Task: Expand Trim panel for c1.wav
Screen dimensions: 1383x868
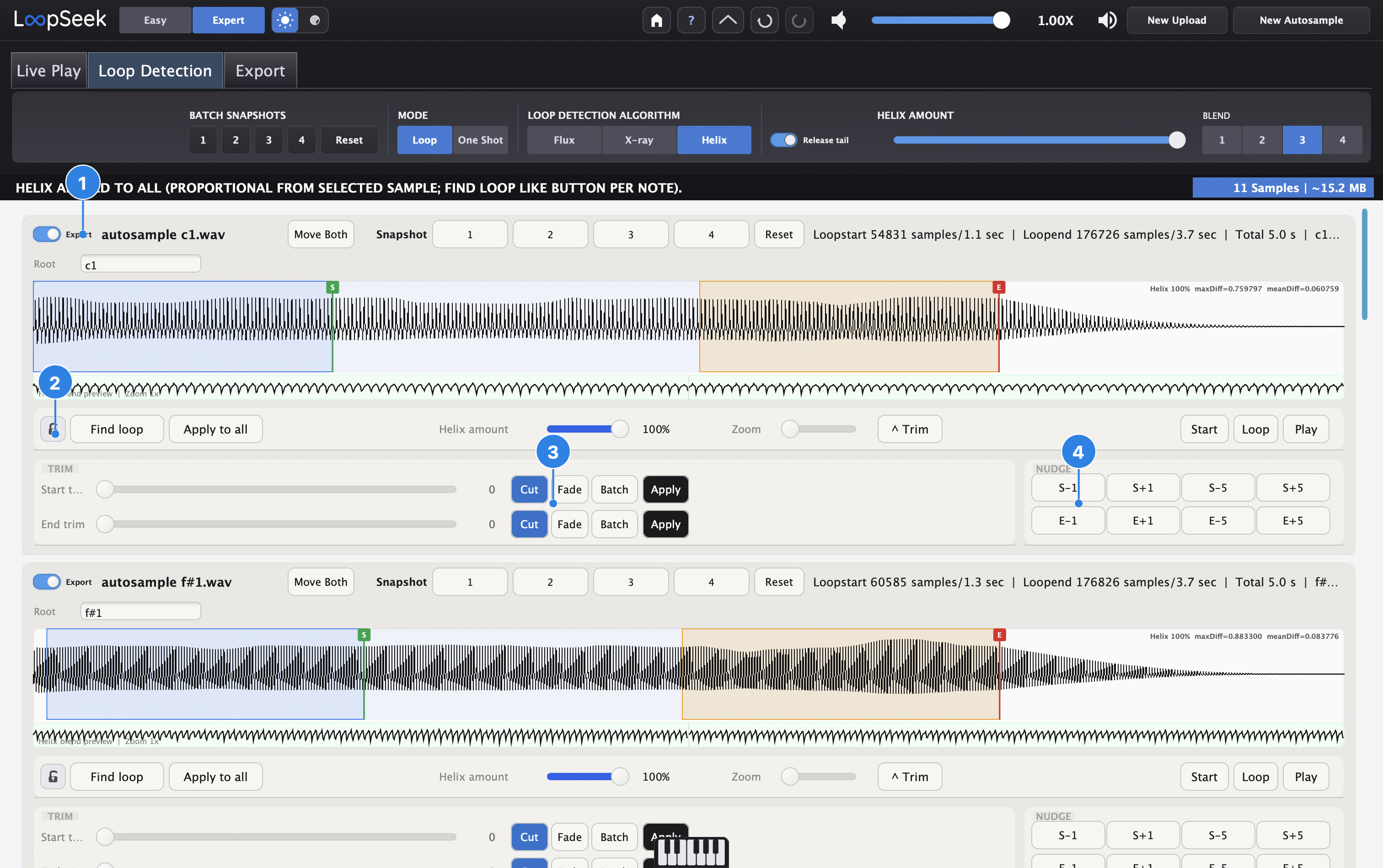Action: [909, 429]
